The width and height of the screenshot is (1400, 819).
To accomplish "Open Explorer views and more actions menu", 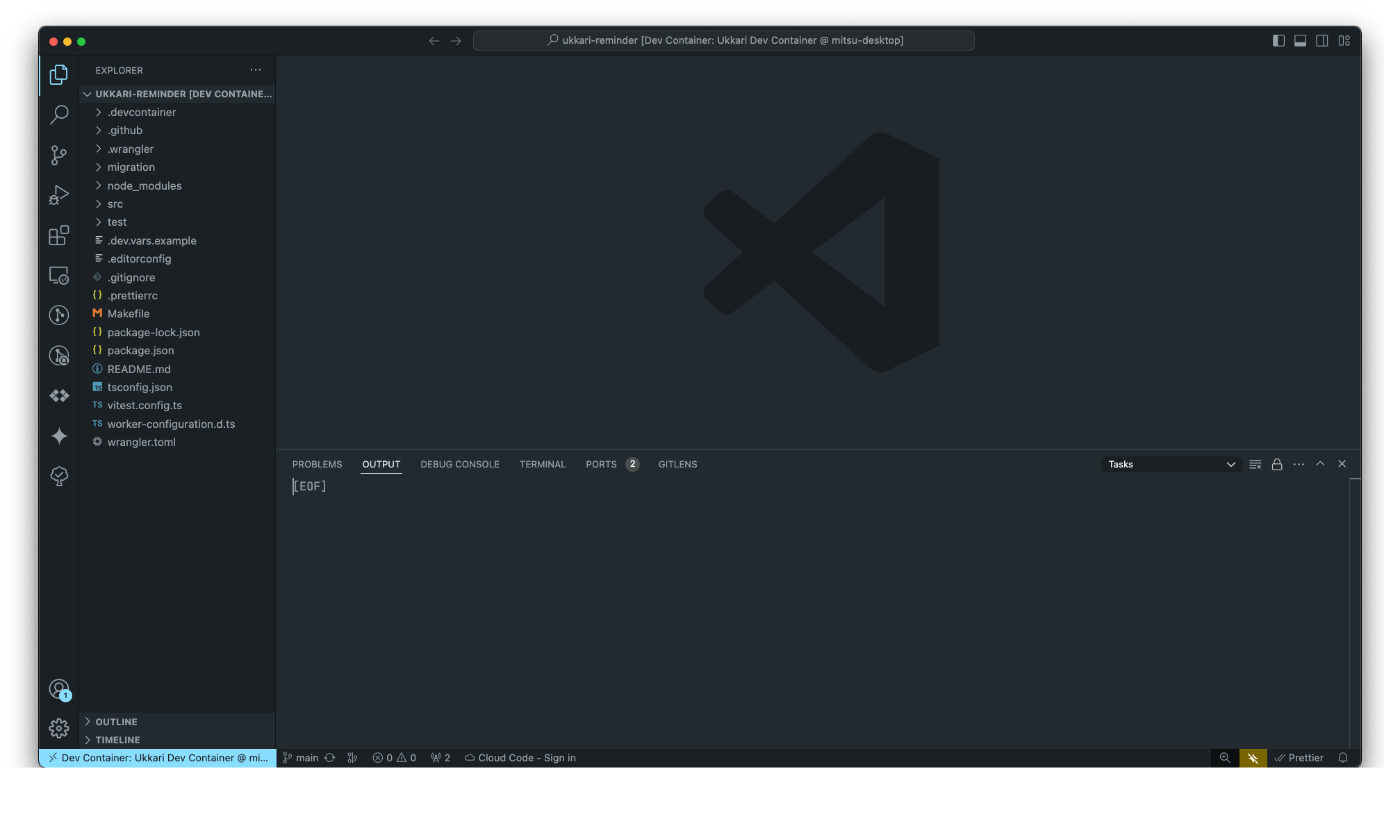I will pos(256,70).
